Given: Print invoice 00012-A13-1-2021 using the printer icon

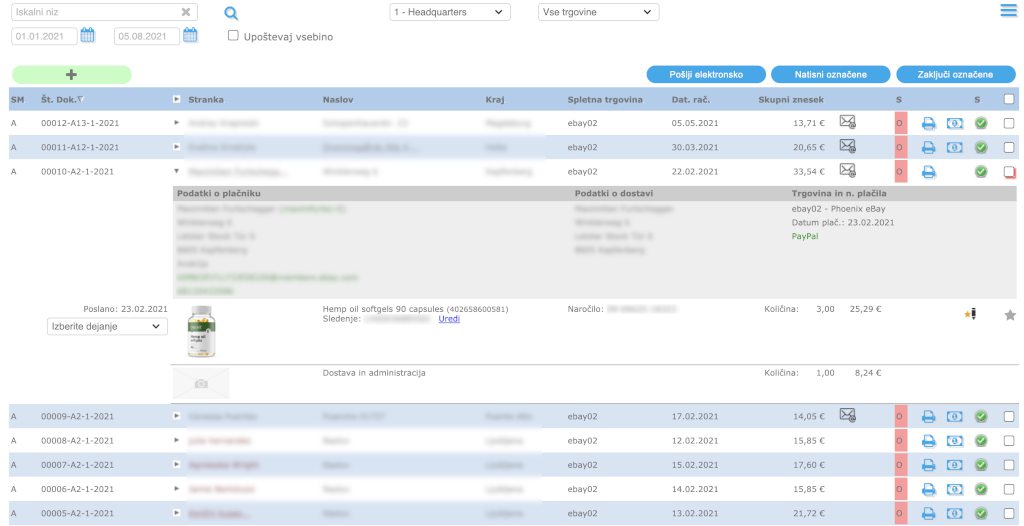Looking at the screenshot, I should coord(929,123).
